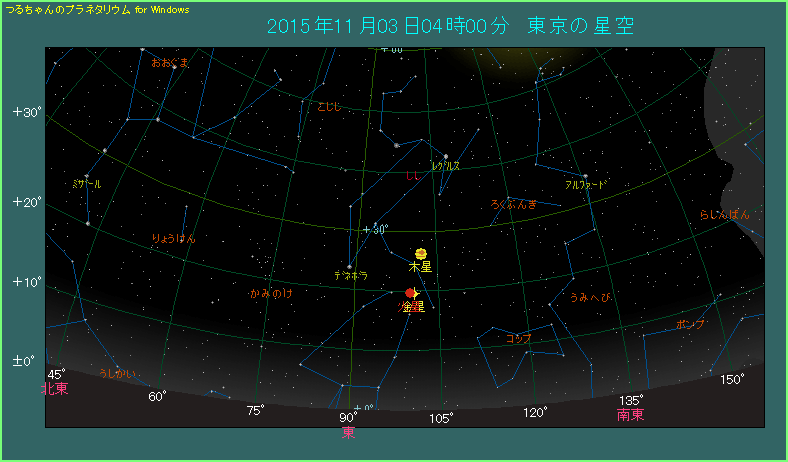Select the Denebola (デネボラ) star

click(x=350, y=265)
